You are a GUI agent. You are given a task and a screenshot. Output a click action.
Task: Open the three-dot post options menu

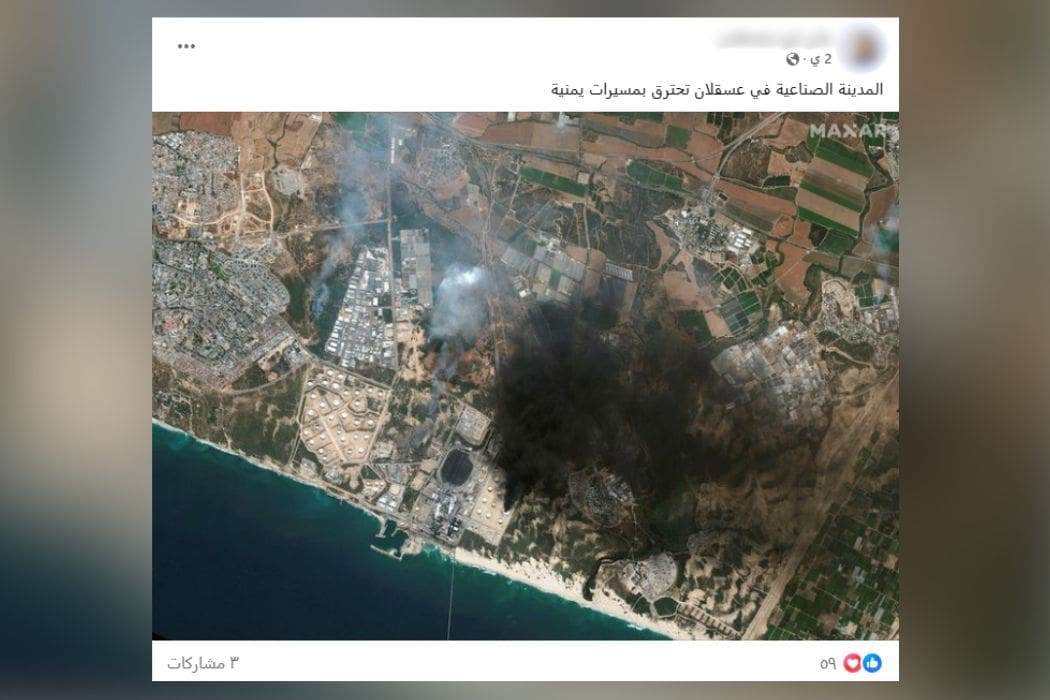pos(187,46)
